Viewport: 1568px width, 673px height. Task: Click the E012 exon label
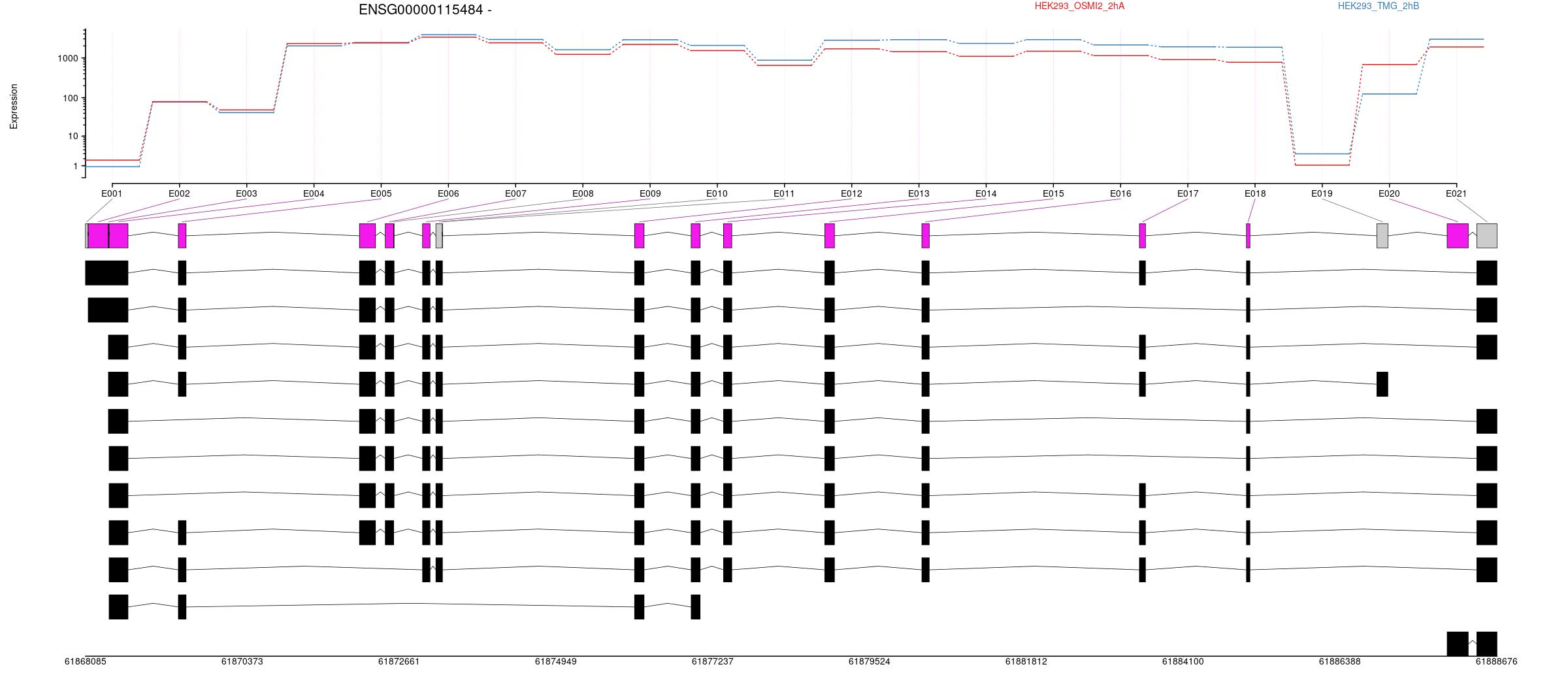(851, 193)
